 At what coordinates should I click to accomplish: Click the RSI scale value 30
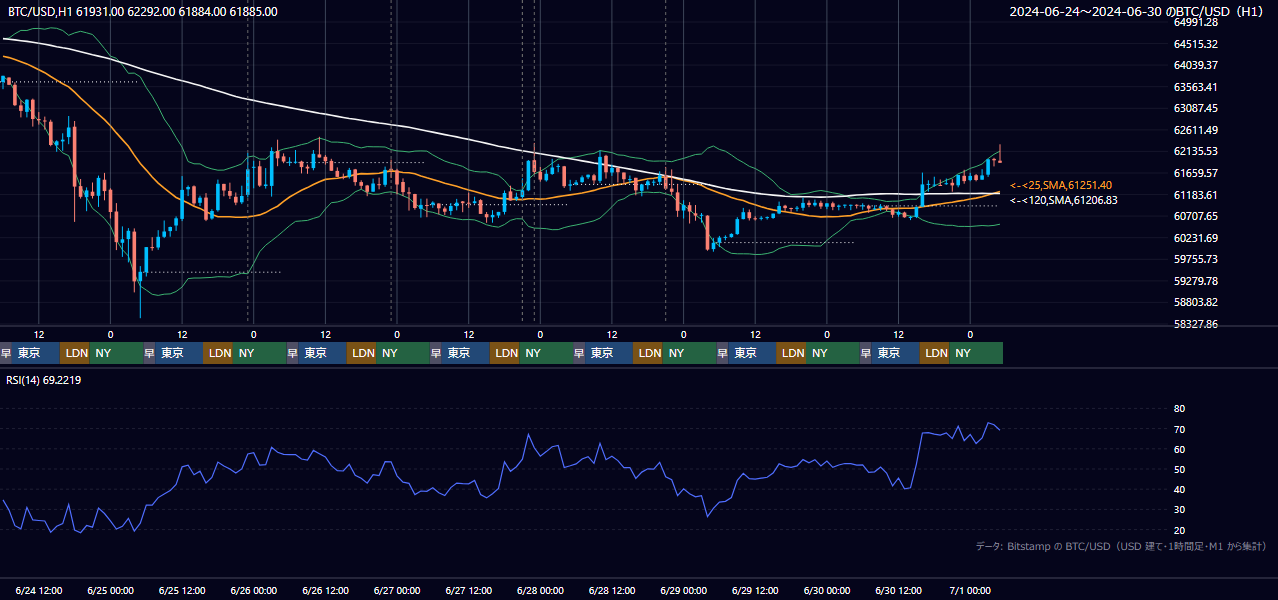(x=1179, y=510)
